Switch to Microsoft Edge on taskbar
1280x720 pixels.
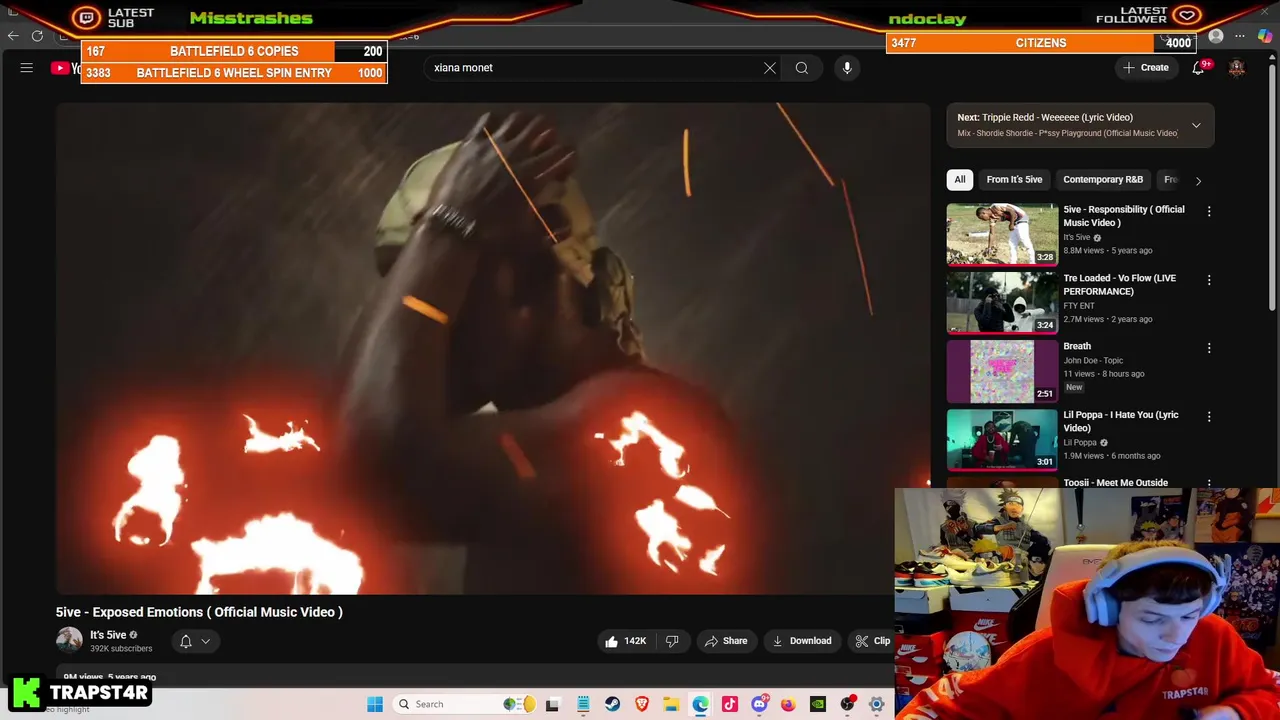(x=700, y=704)
